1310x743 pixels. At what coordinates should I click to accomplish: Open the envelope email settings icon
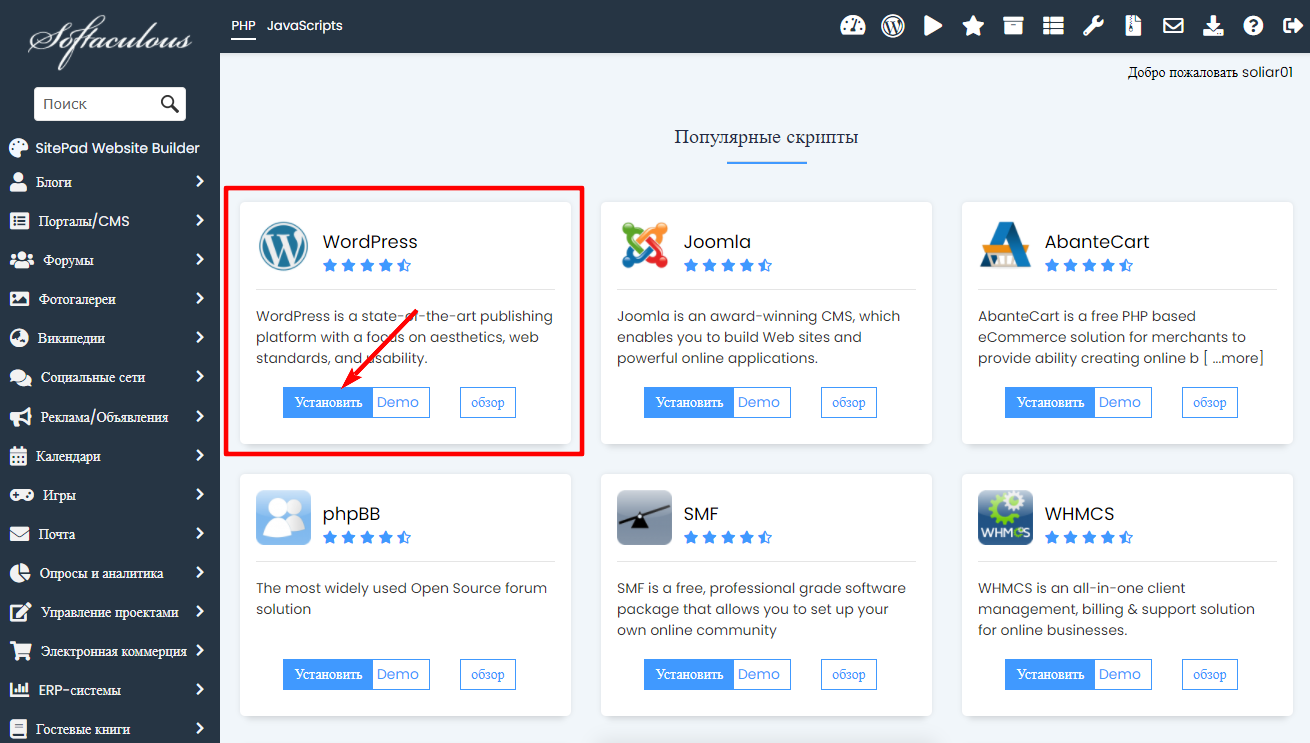pos(1173,26)
